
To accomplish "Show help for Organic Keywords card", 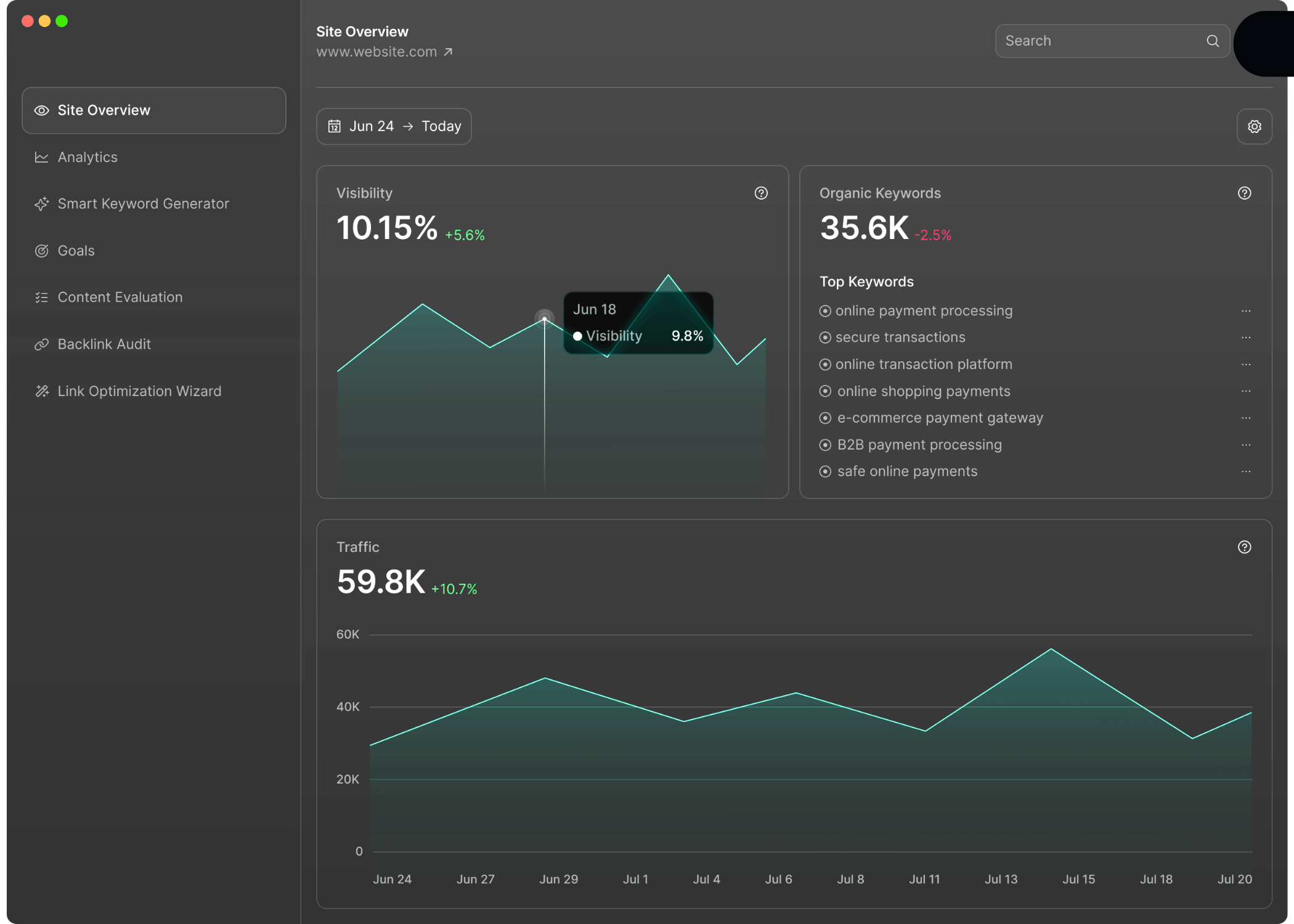I will [x=1244, y=193].
